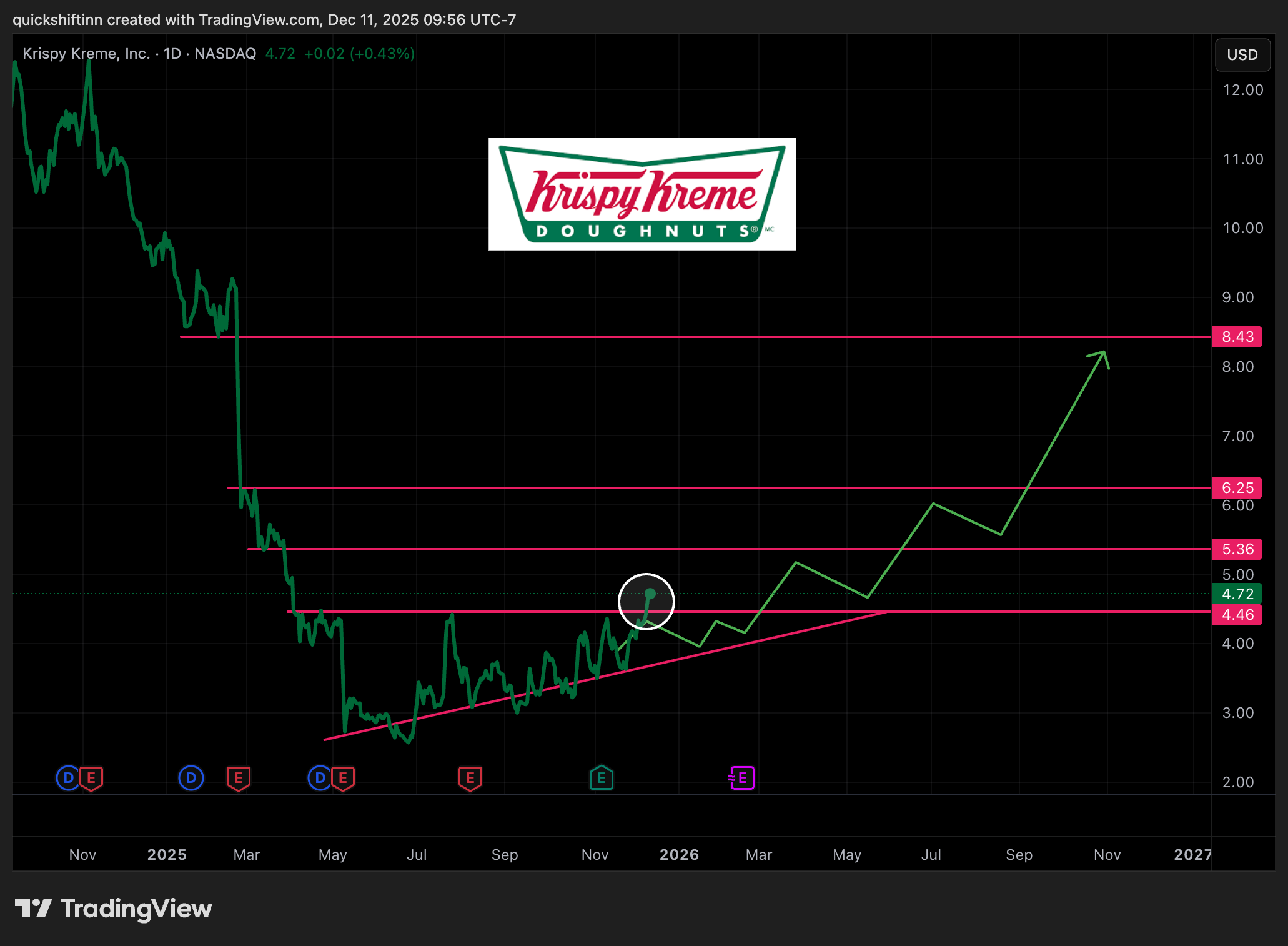1288x946 pixels.
Task: Click the green 4.72 current price label
Action: (1237, 594)
